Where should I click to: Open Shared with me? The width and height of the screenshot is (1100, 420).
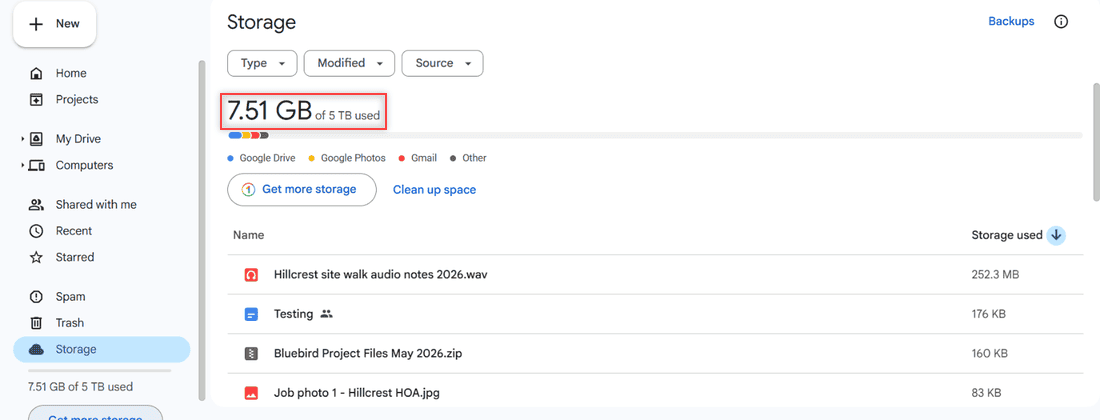pos(96,205)
